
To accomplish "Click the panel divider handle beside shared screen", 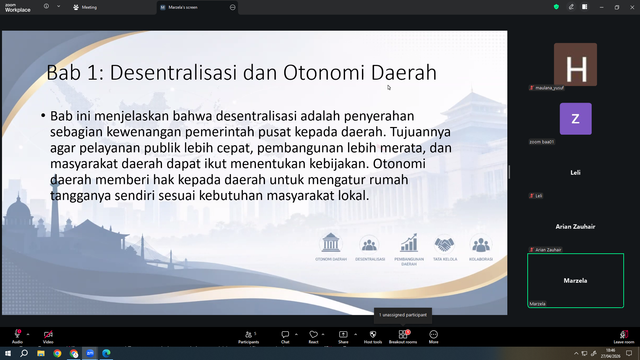I will click(509, 172).
